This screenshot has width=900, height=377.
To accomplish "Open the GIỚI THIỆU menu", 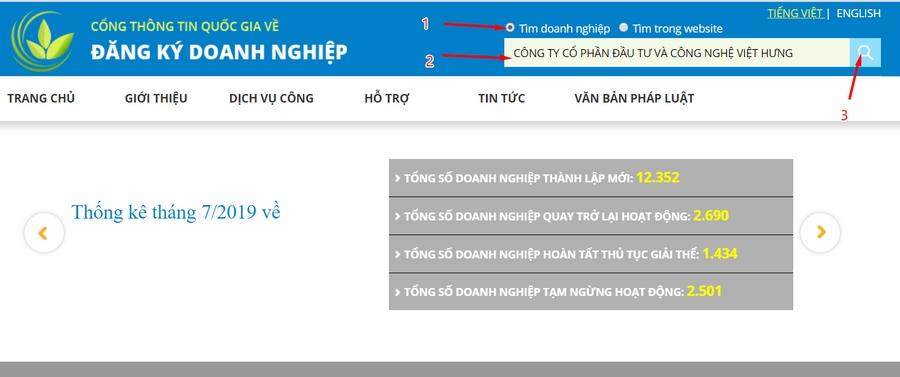I will [x=156, y=98].
